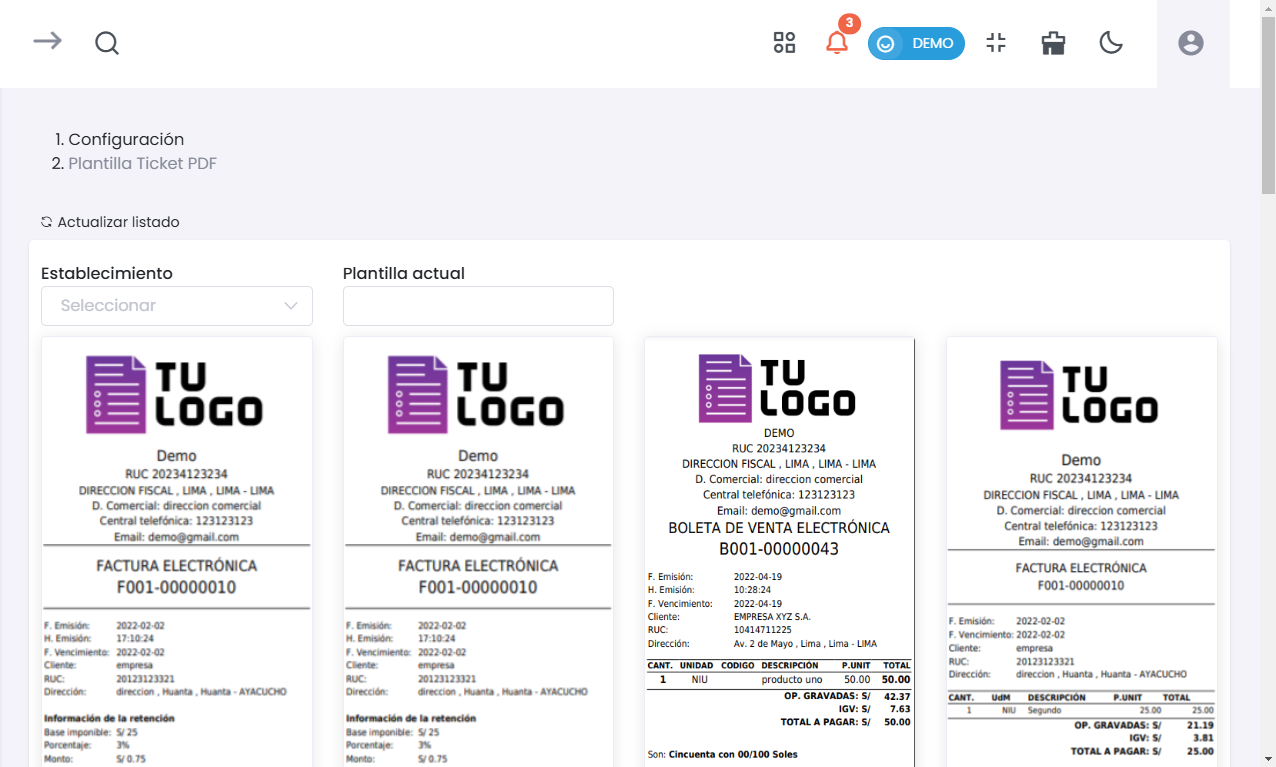Click the chevron arrow in Seleccionar box
The height and width of the screenshot is (767, 1276).
(x=291, y=306)
